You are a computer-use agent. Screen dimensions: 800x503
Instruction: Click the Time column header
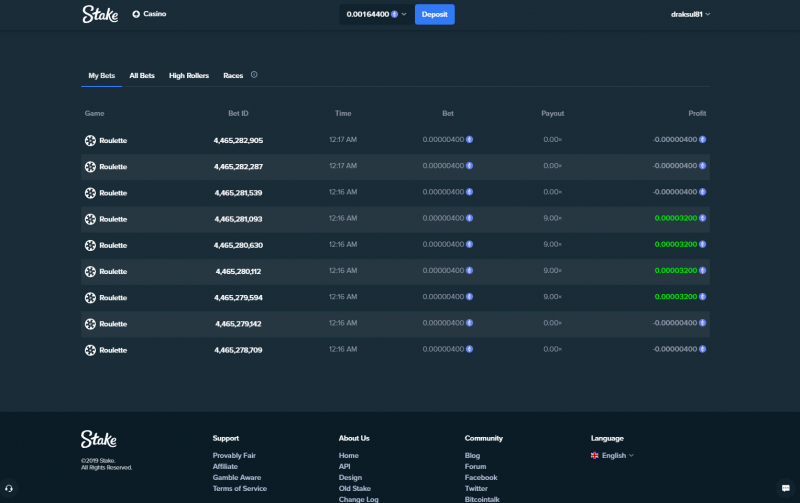[343, 113]
